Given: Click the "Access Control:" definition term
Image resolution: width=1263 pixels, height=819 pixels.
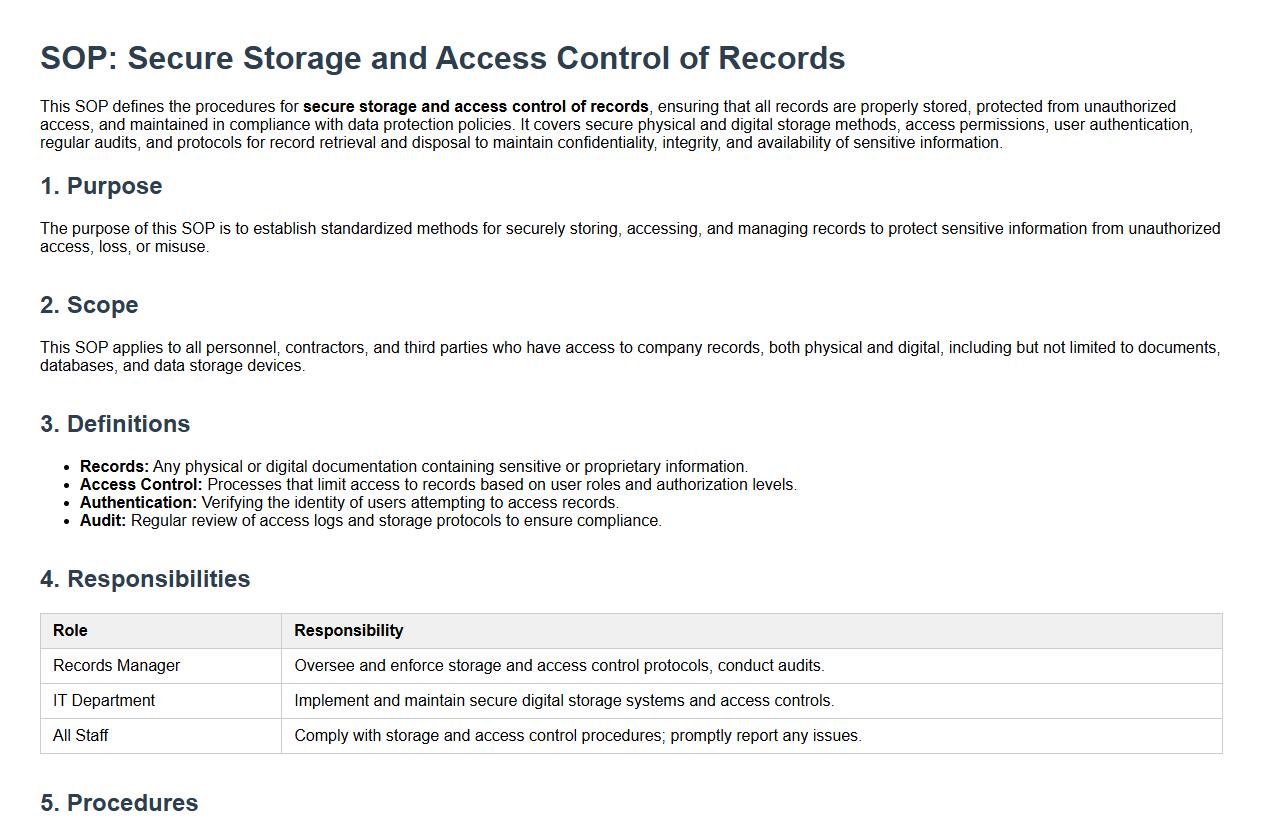Looking at the screenshot, I should 141,485.
